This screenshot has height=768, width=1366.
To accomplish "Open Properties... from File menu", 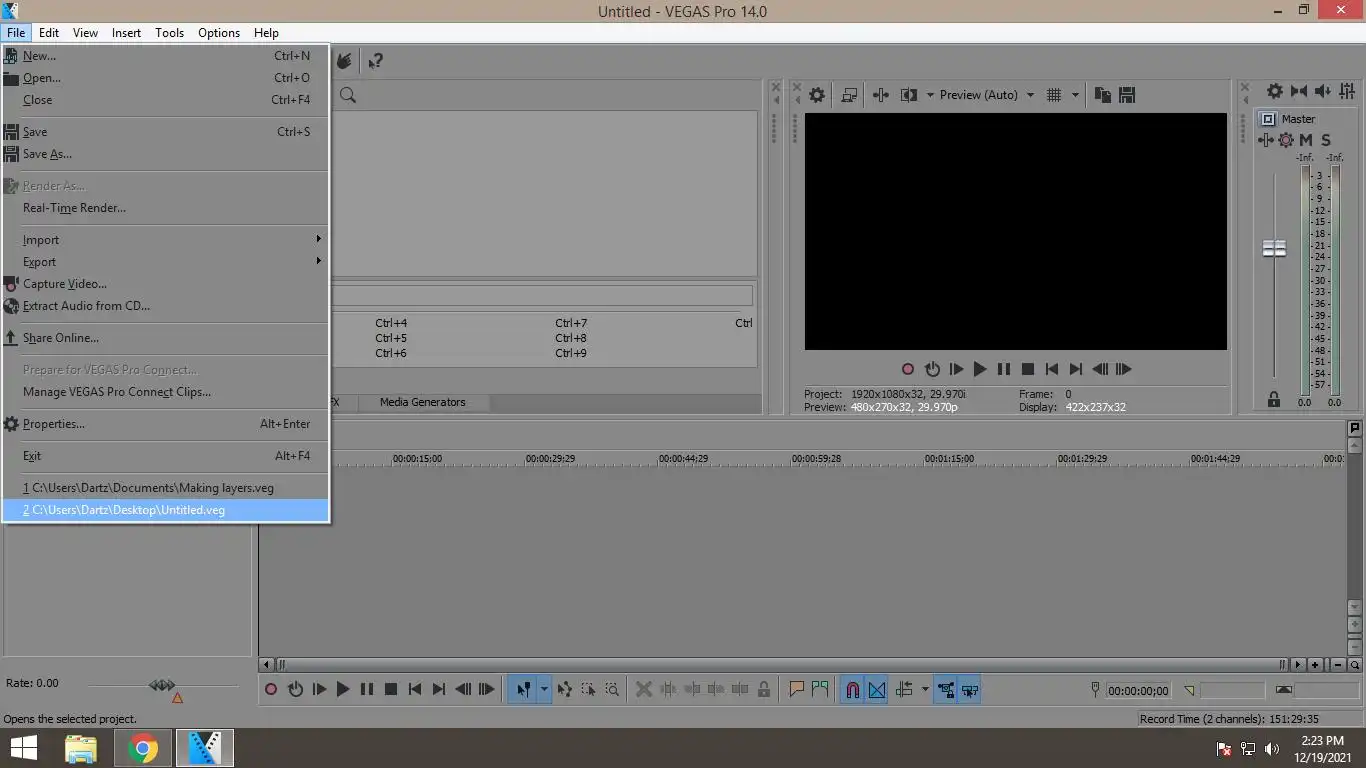I will pyautogui.click(x=165, y=424).
